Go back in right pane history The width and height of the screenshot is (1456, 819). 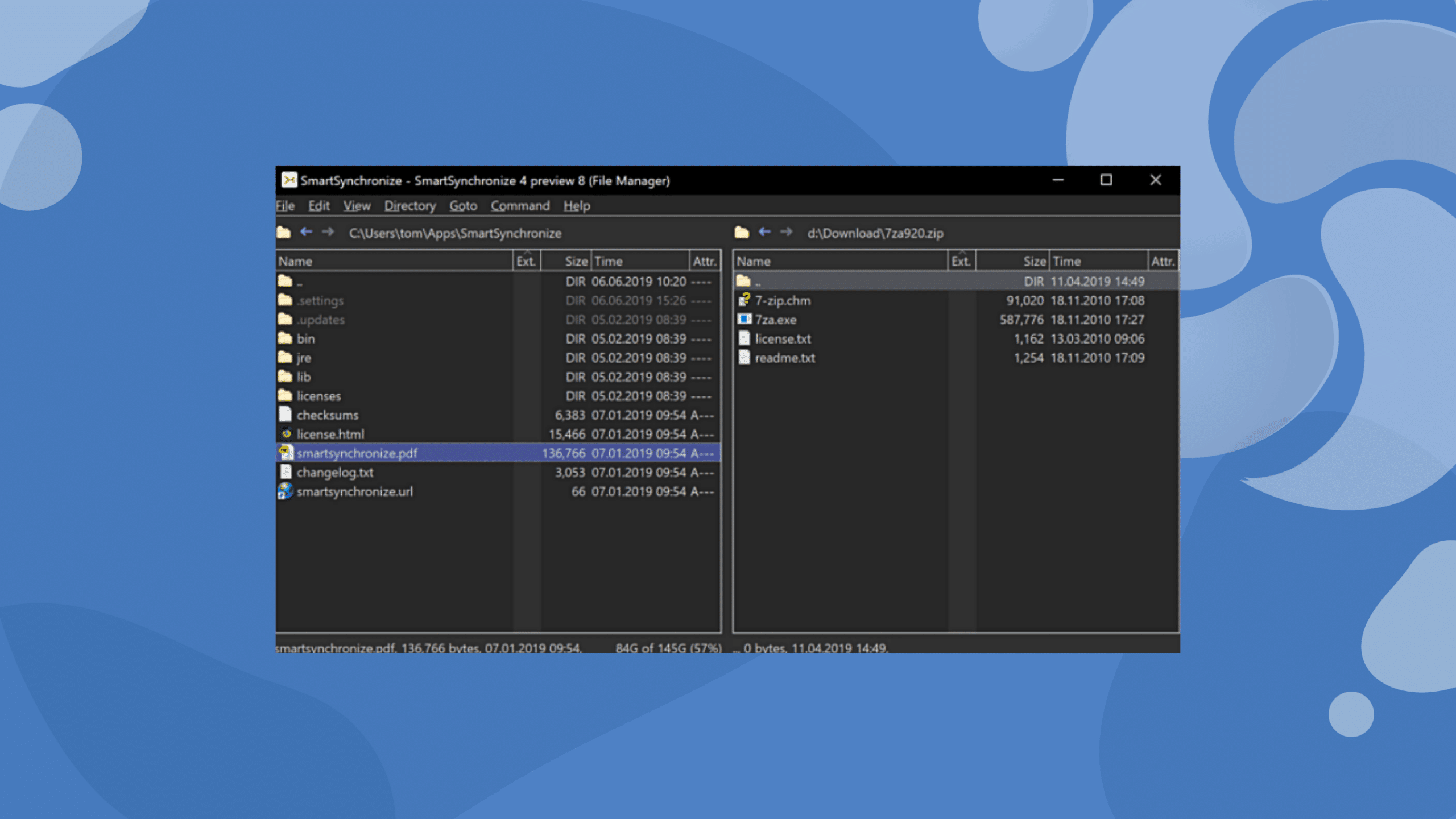764,232
